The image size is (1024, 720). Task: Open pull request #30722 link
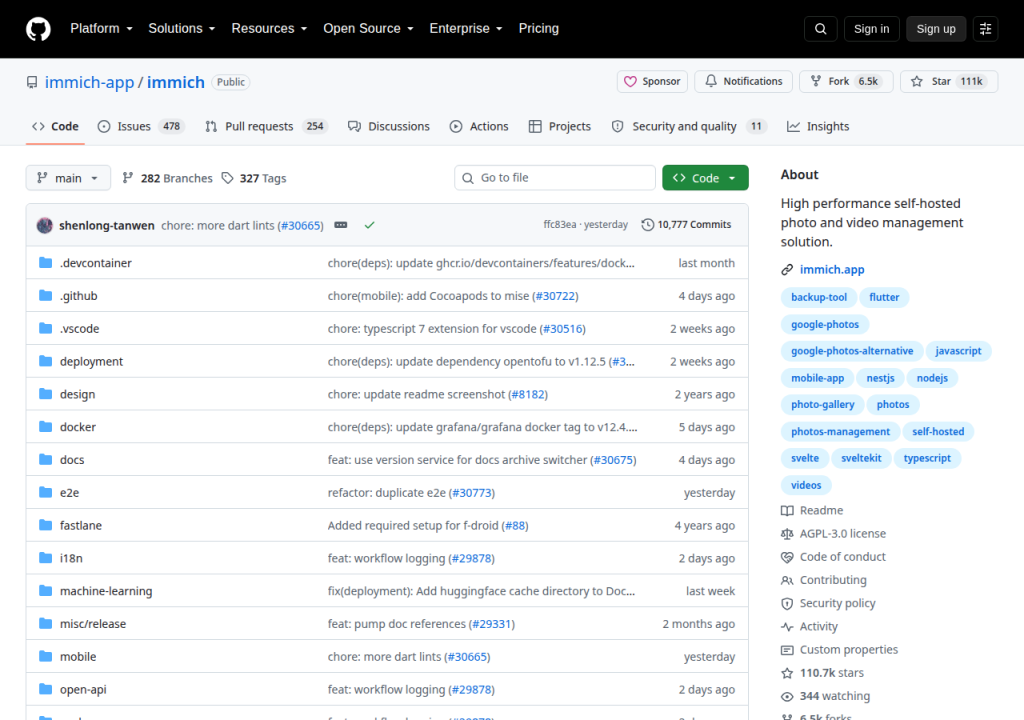555,296
